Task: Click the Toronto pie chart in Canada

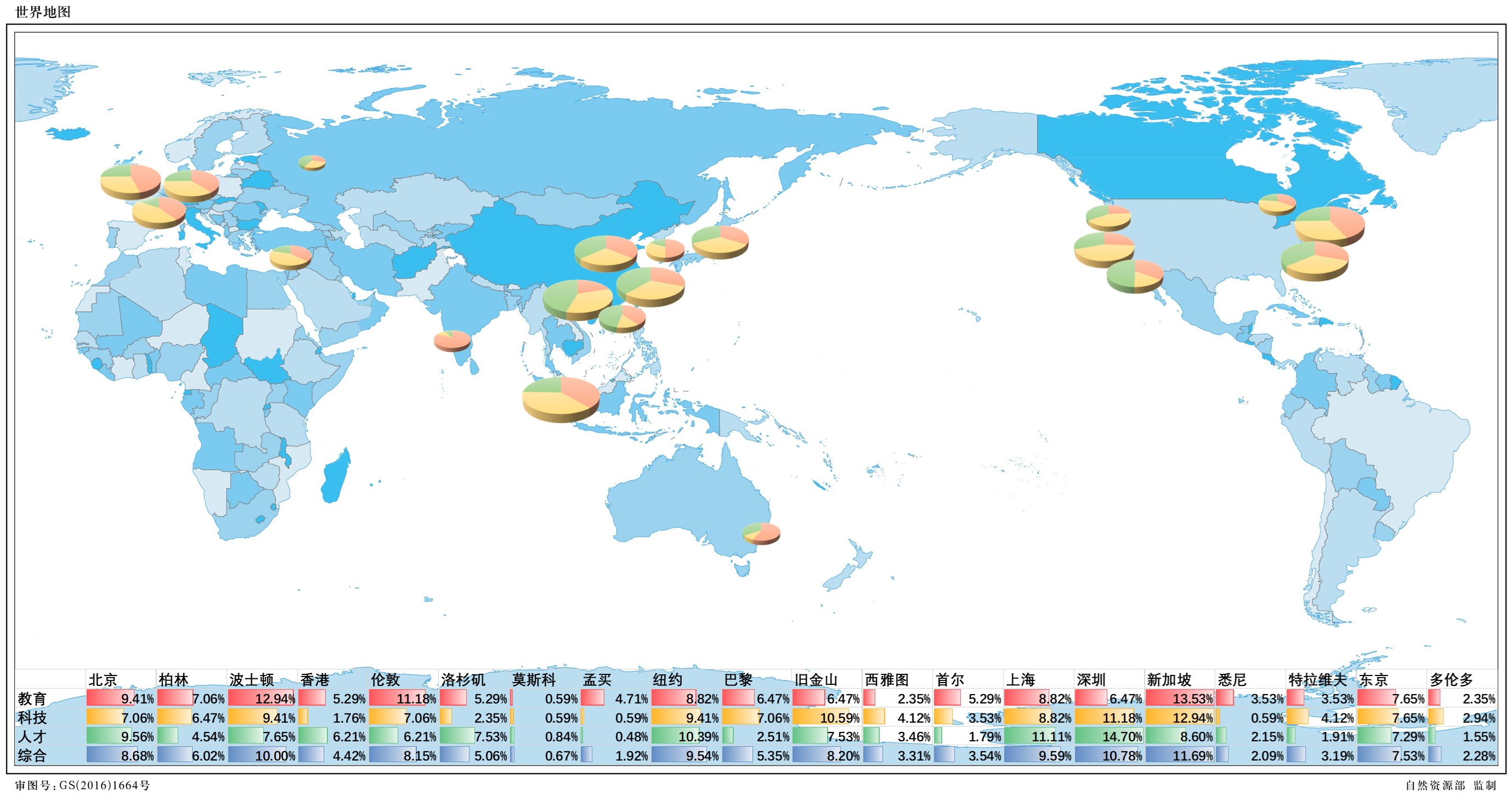Action: [1277, 203]
